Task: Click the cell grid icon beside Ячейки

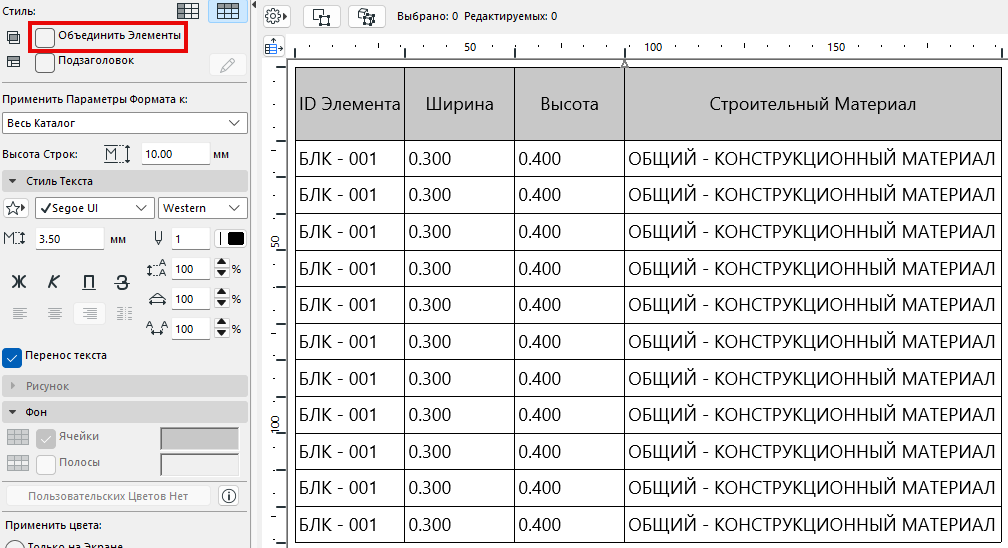Action: pyautogui.click(x=18, y=437)
